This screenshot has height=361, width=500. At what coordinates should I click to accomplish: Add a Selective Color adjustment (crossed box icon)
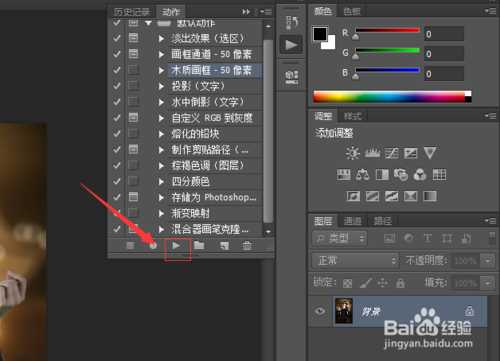pos(410,196)
